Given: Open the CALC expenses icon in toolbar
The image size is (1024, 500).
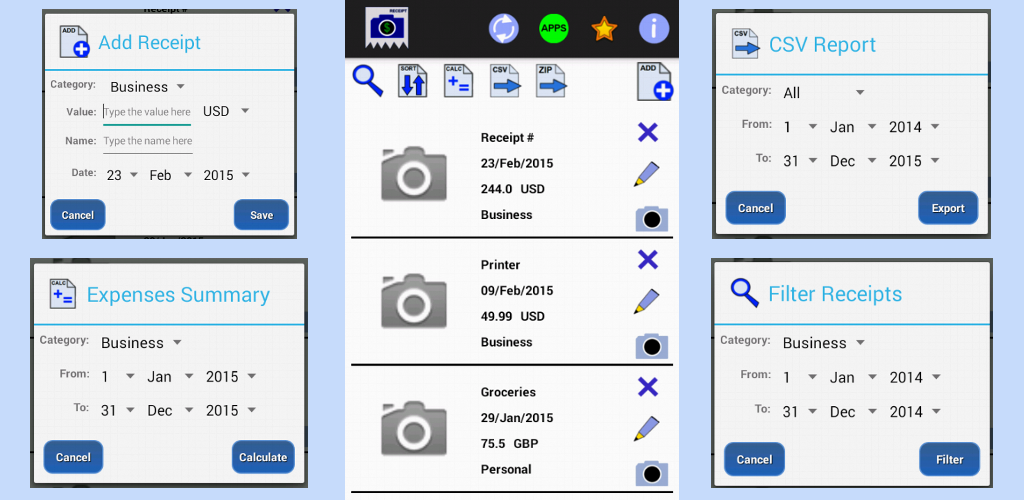Looking at the screenshot, I should coord(458,81).
